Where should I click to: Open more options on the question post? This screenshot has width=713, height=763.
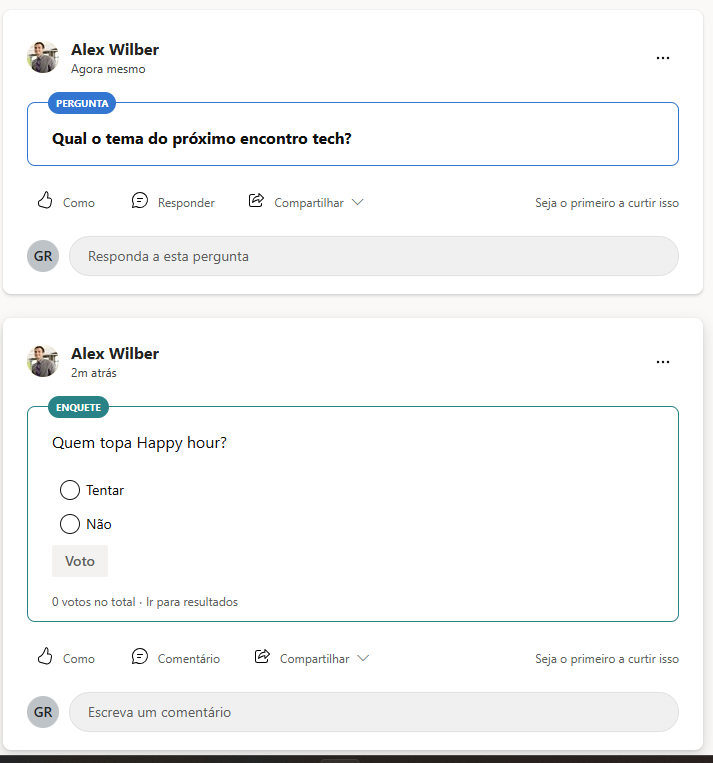(x=663, y=58)
